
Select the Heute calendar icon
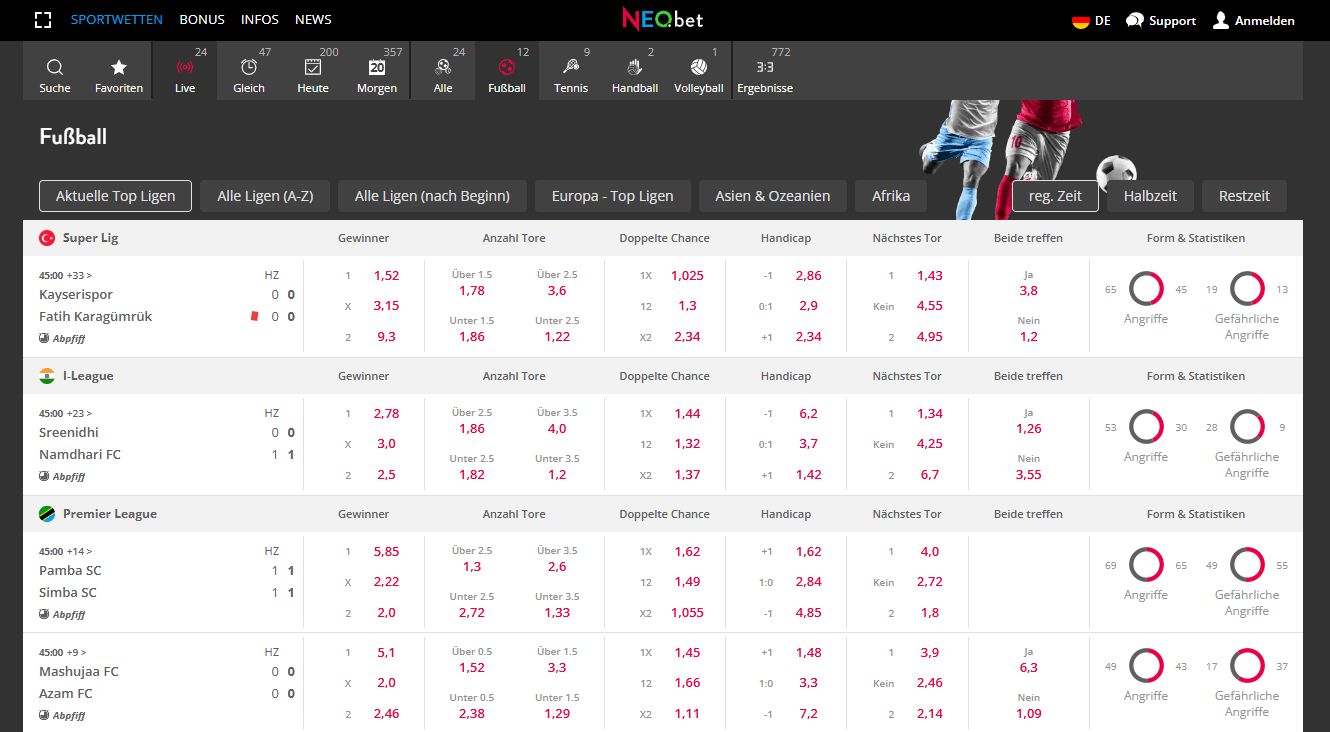click(x=313, y=67)
